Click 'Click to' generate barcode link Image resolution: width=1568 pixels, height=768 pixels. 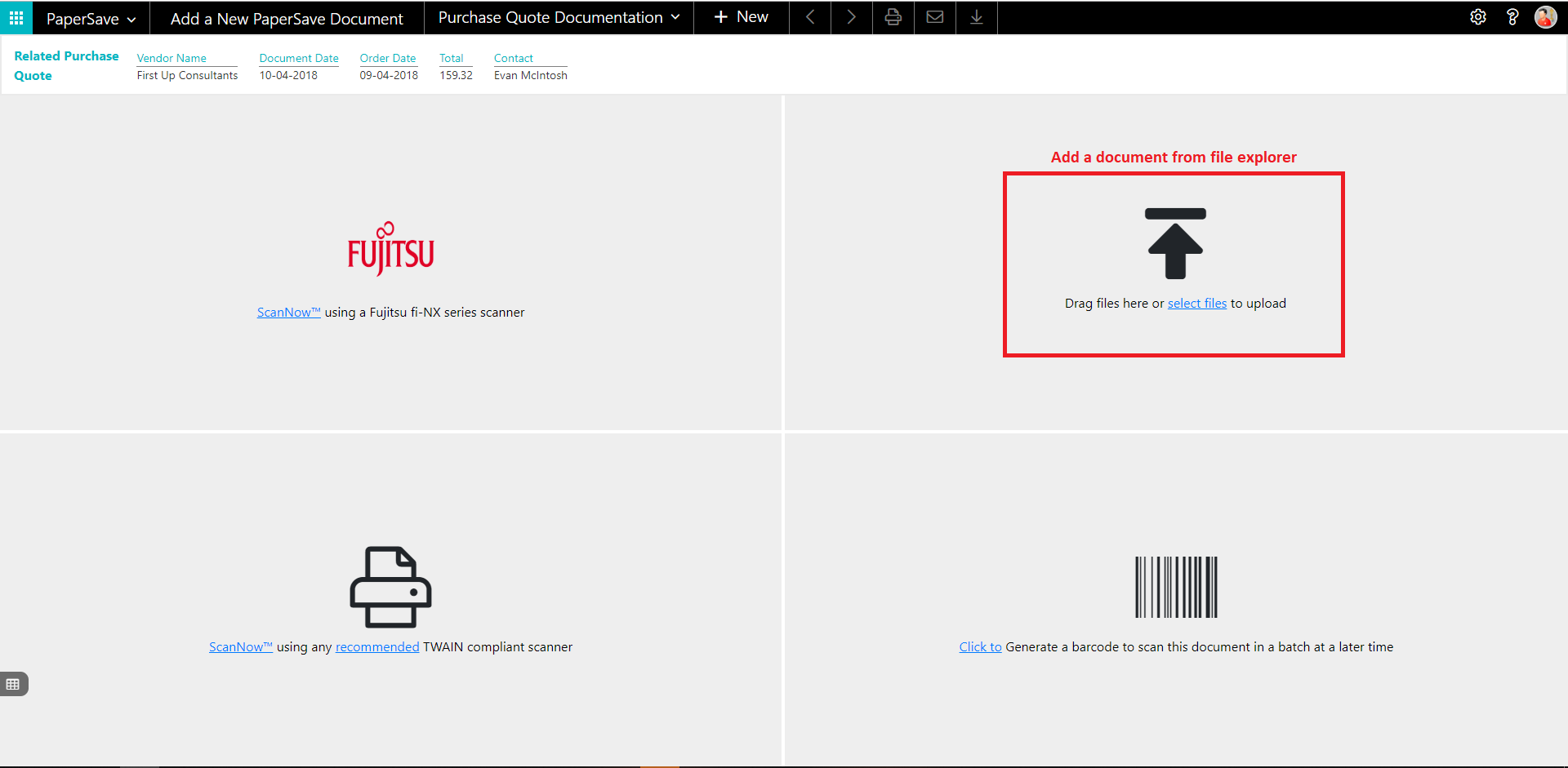(x=979, y=647)
